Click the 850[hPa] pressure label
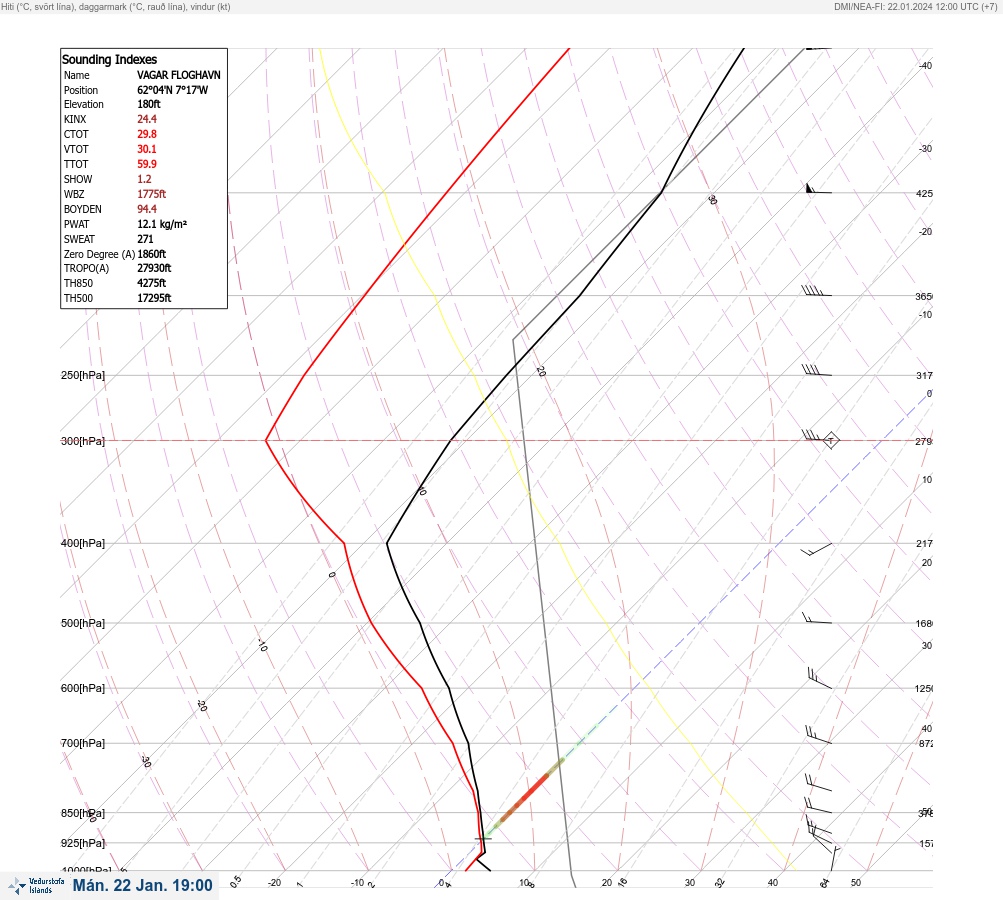The height and width of the screenshot is (900, 1003). 83,813
